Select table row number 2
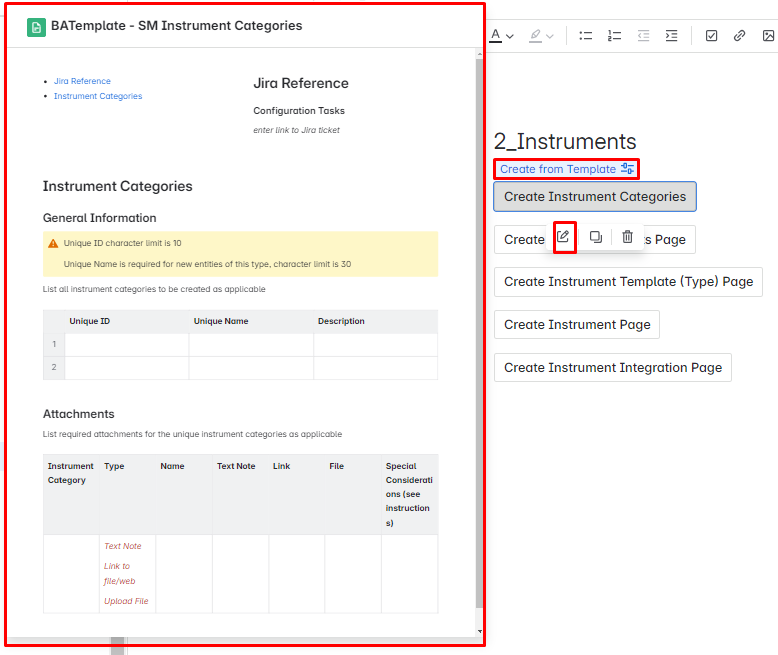 pyautogui.click(x=54, y=368)
